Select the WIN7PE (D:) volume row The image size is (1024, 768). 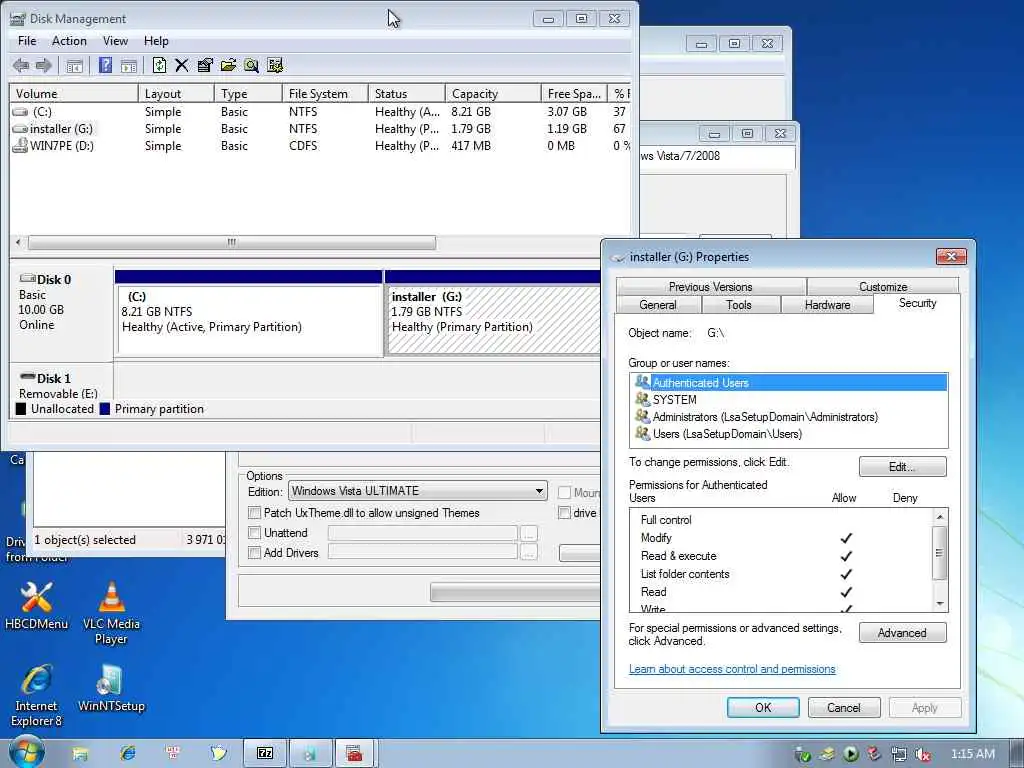(x=320, y=146)
